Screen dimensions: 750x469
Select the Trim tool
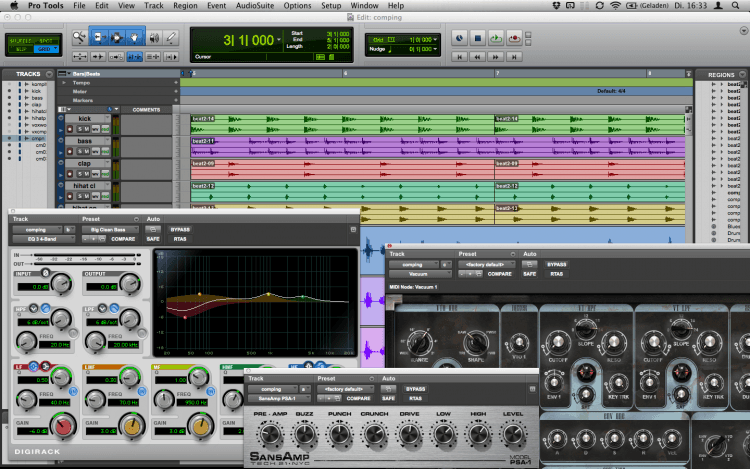[x=98, y=37]
